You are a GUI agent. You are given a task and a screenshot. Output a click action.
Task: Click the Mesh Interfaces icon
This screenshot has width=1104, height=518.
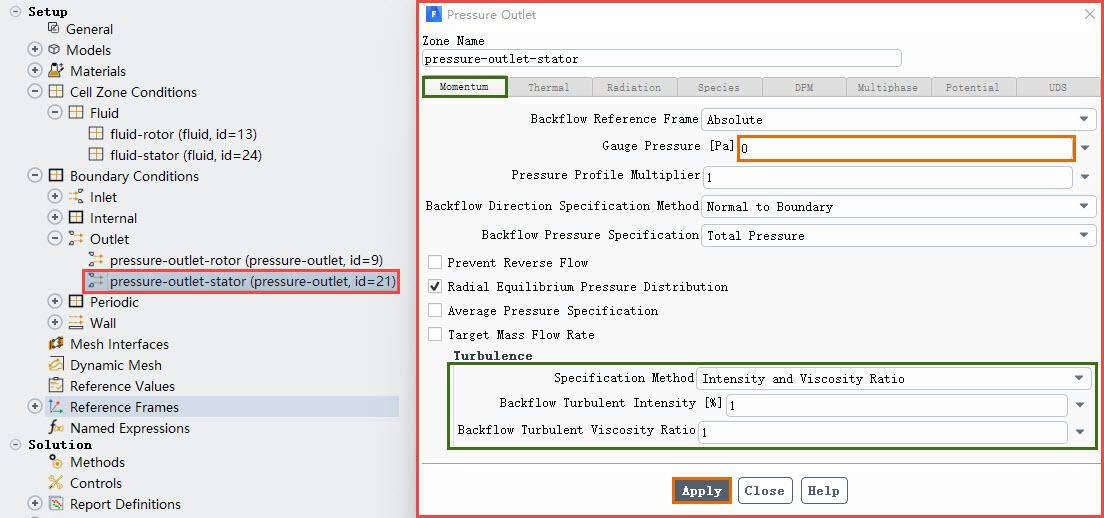[56, 344]
